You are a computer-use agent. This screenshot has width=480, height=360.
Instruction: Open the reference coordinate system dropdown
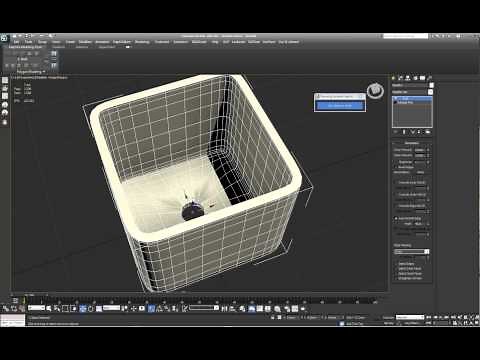(x=111, y=308)
